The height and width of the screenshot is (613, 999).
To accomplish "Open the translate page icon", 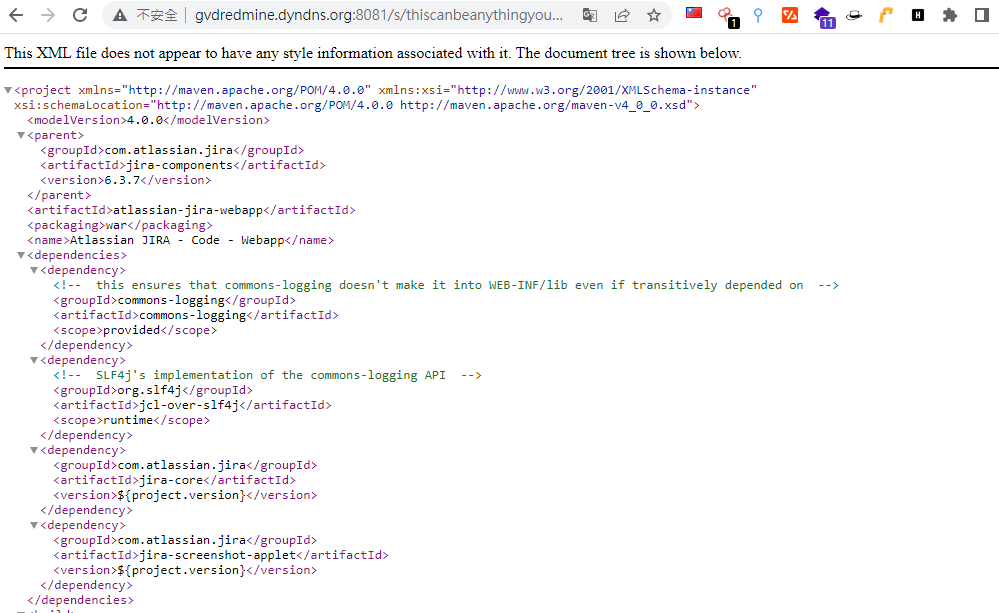I will (590, 15).
